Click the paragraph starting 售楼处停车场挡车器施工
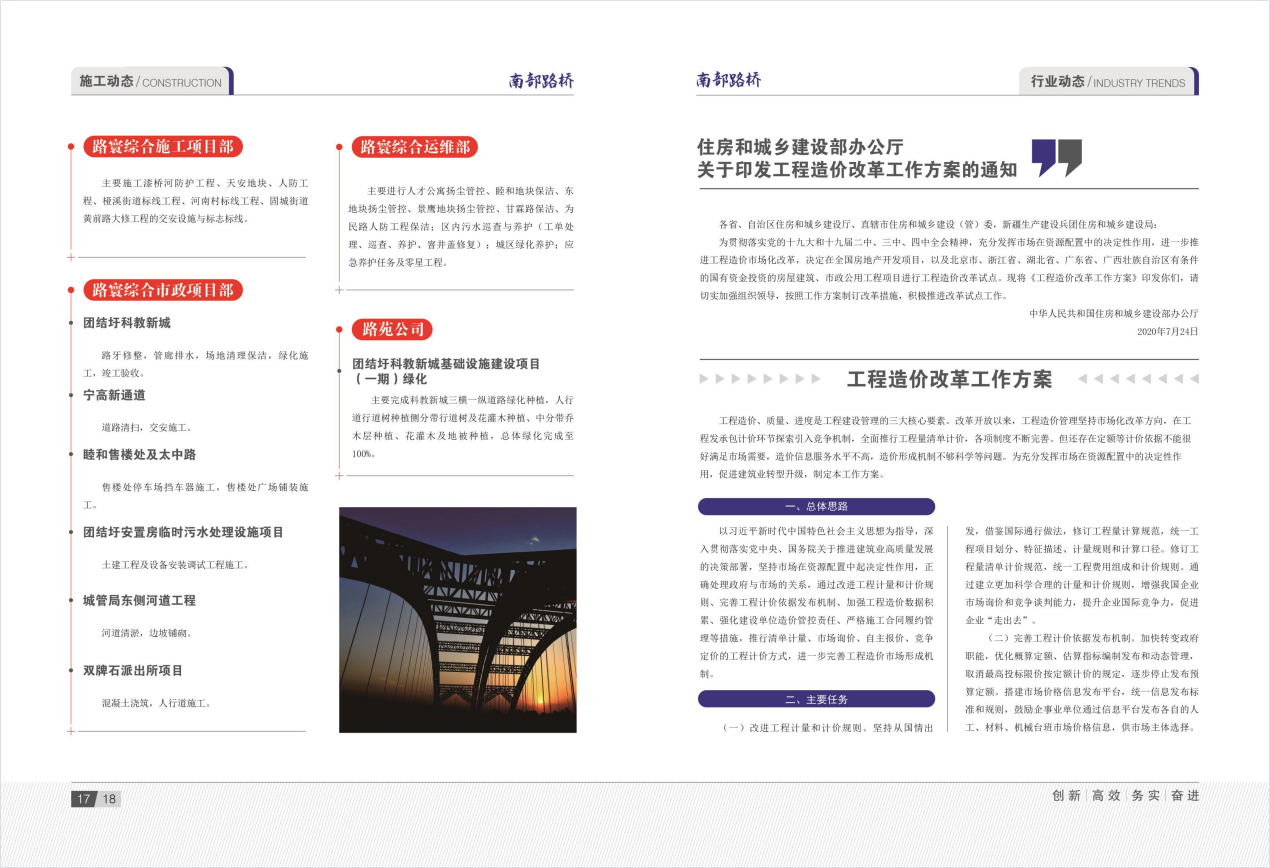Viewport: 1270px width, 868px height. (x=196, y=495)
